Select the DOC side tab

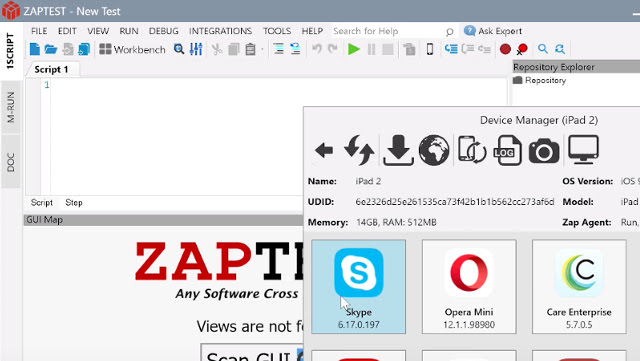point(10,162)
